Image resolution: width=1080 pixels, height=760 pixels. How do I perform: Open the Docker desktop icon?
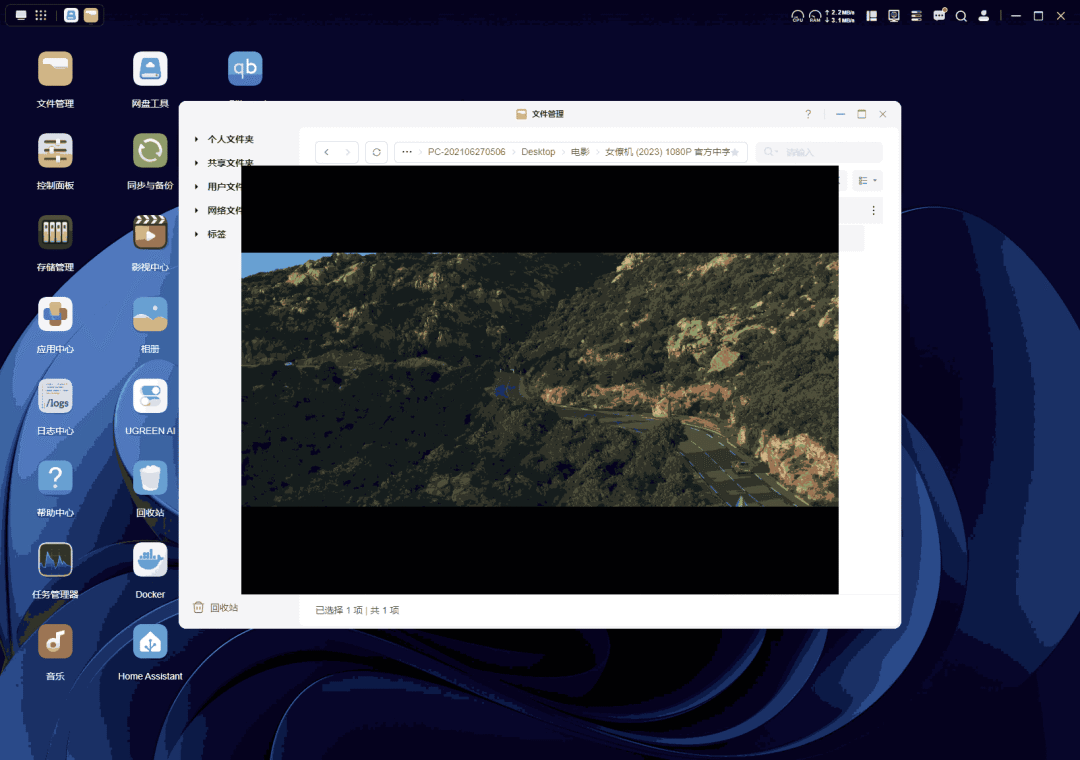150,560
